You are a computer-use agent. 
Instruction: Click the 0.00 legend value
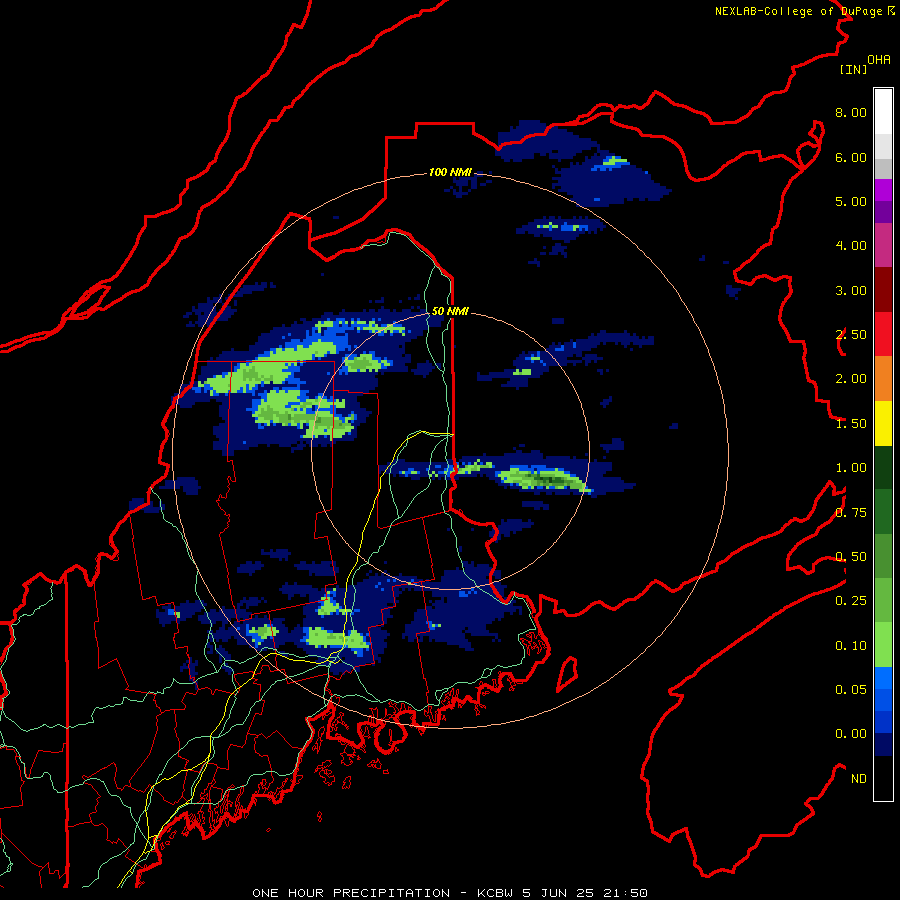851,734
